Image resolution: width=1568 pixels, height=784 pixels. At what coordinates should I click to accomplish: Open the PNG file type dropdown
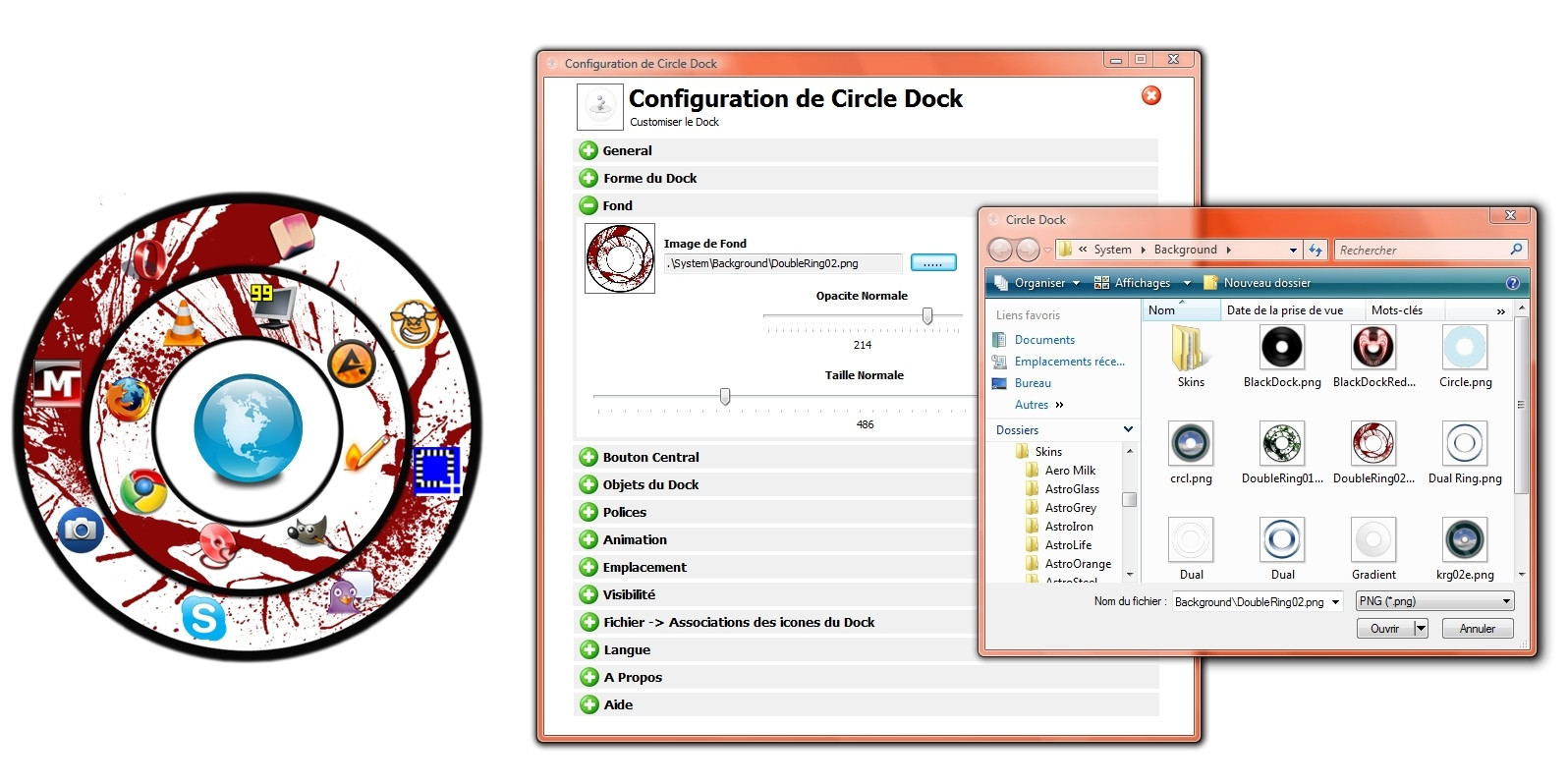pyautogui.click(x=1434, y=601)
